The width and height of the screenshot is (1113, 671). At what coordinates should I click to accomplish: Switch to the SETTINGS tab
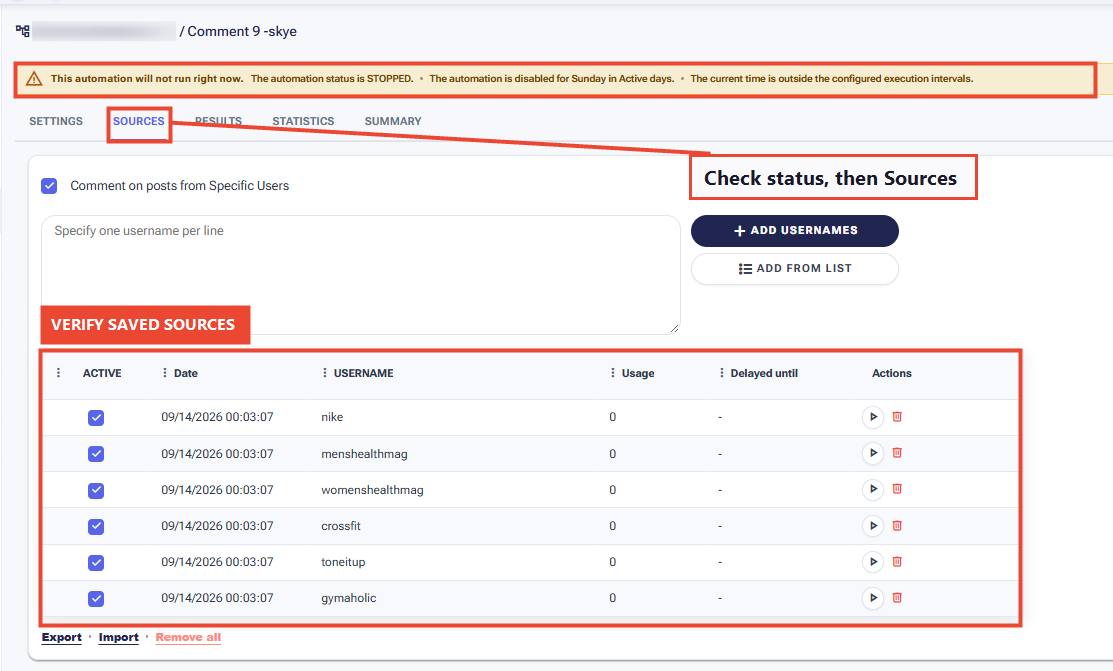56,121
